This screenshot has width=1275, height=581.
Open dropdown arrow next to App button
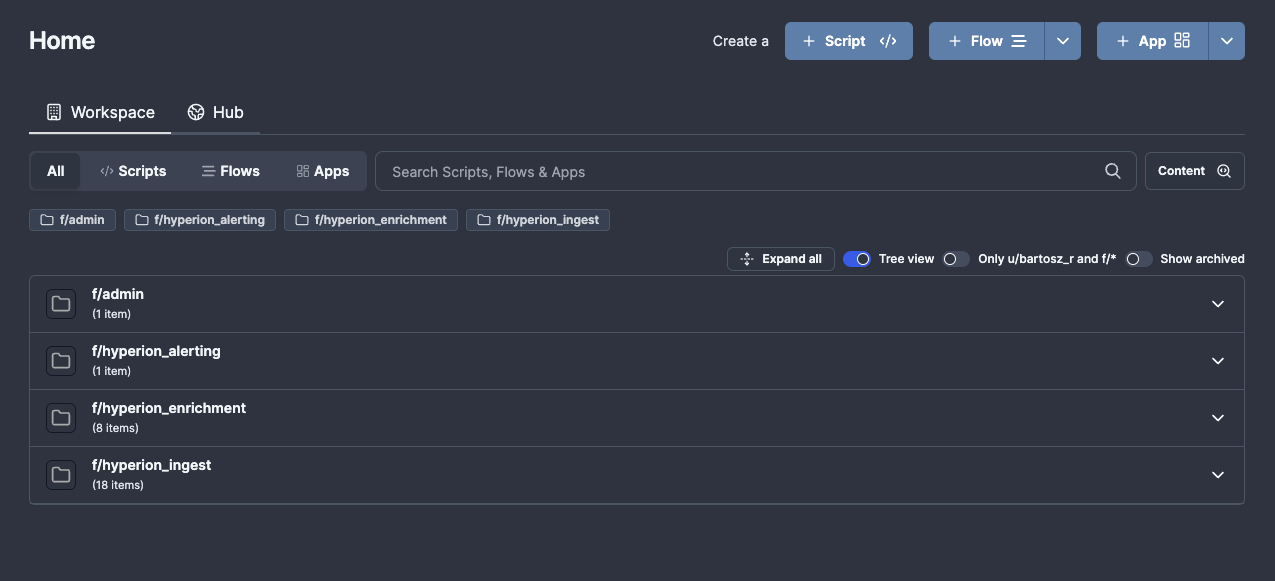[1226, 41]
